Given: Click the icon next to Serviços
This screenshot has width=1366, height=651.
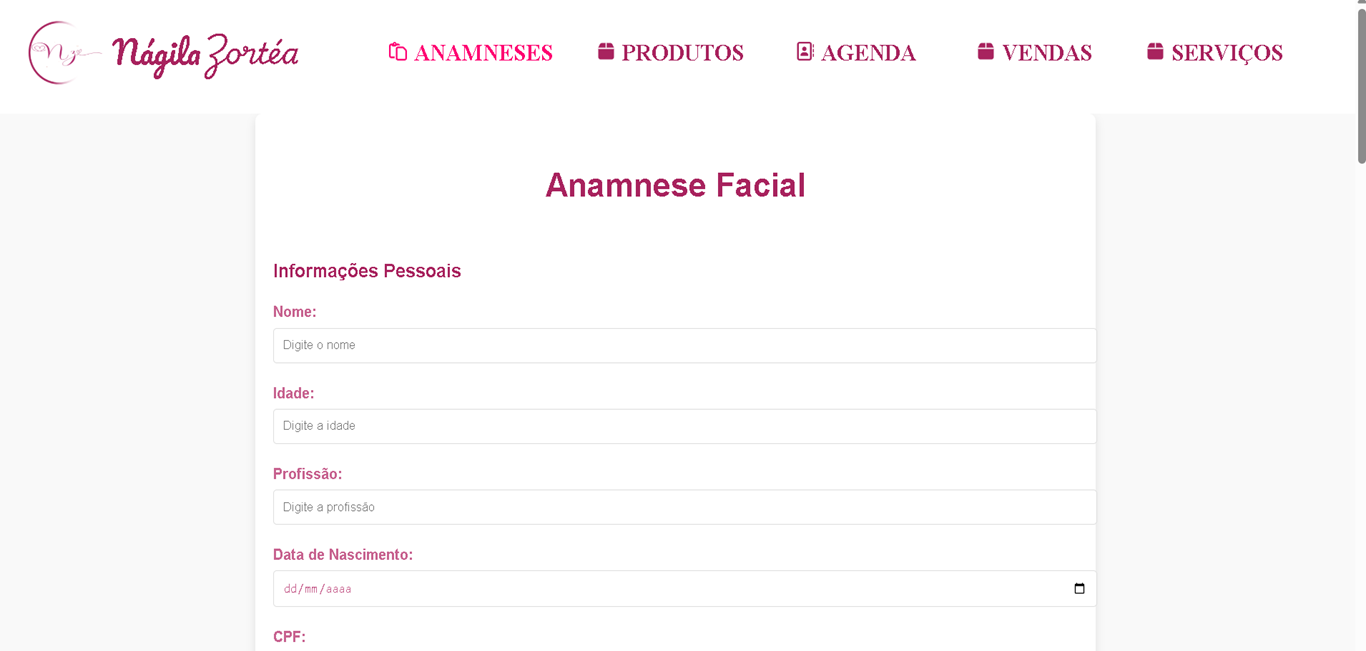Looking at the screenshot, I should tap(1155, 51).
